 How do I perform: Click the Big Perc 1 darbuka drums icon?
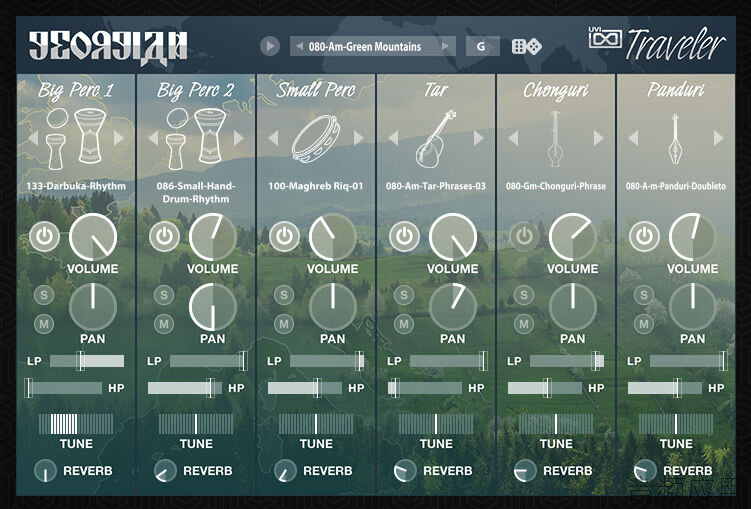[x=76, y=138]
